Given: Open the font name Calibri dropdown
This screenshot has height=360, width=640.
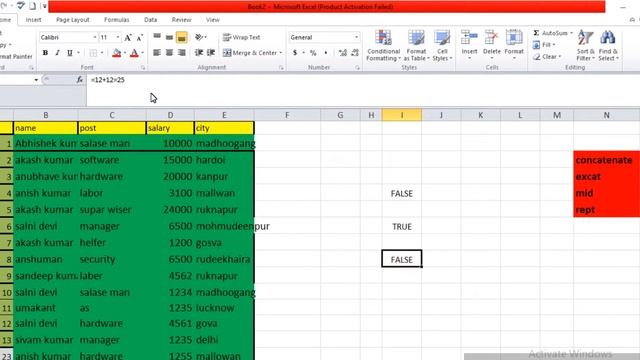Looking at the screenshot, I should (x=95, y=37).
